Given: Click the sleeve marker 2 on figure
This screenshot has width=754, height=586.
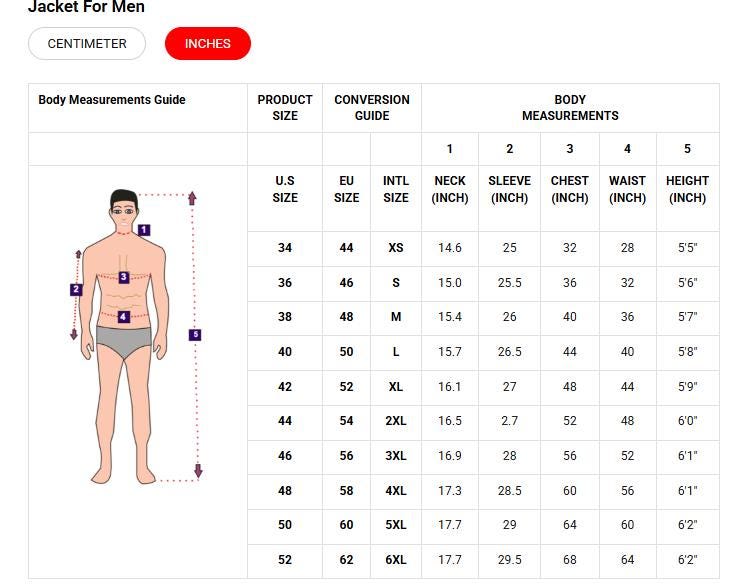Looking at the screenshot, I should point(76,290).
